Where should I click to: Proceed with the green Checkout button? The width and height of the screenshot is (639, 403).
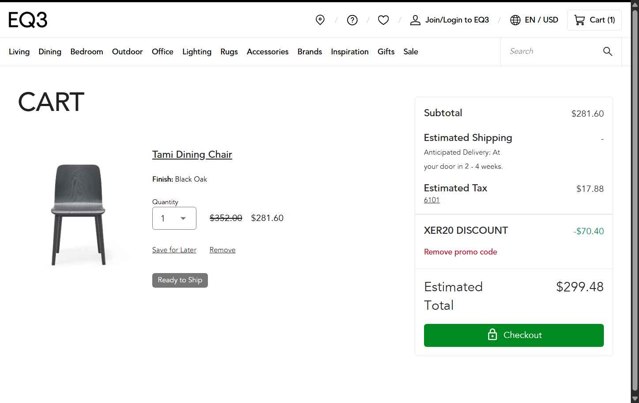pyautogui.click(x=513, y=335)
